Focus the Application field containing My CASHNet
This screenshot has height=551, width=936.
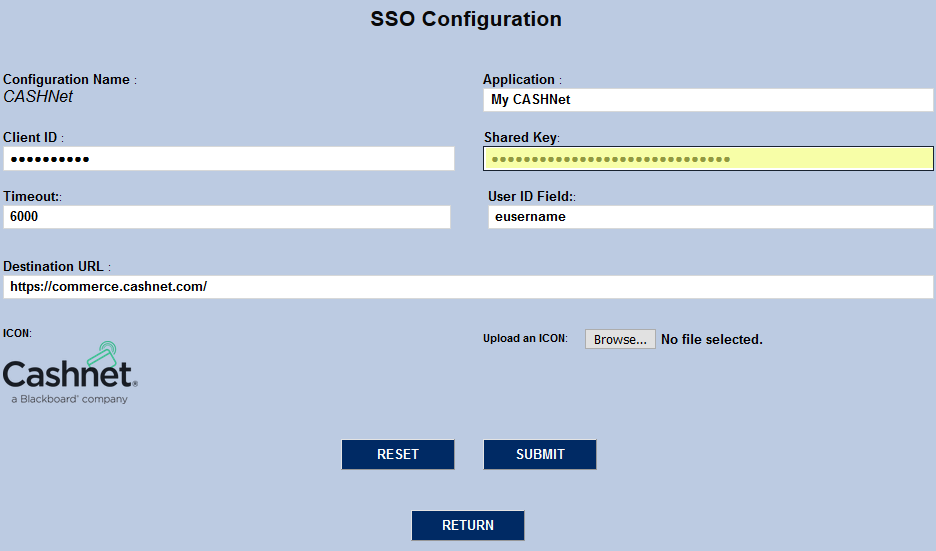[x=708, y=100]
